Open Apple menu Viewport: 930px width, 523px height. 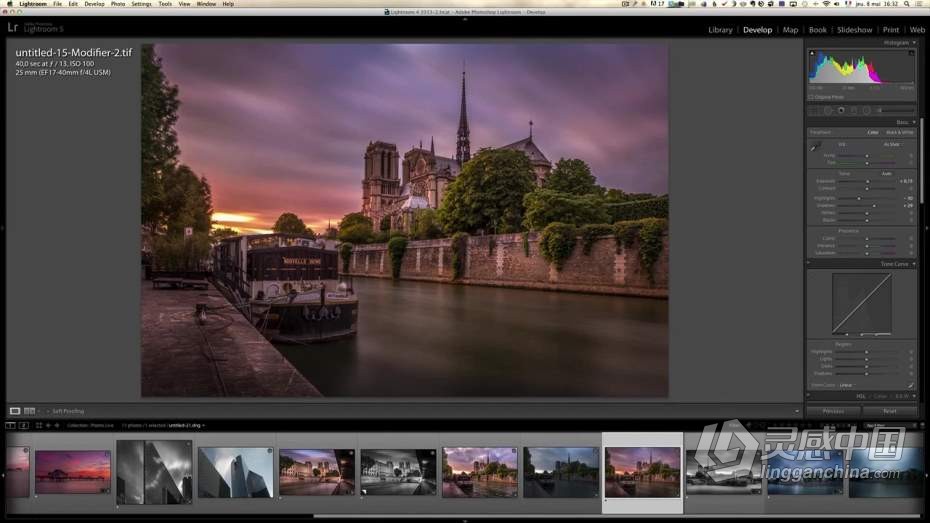[9, 4]
